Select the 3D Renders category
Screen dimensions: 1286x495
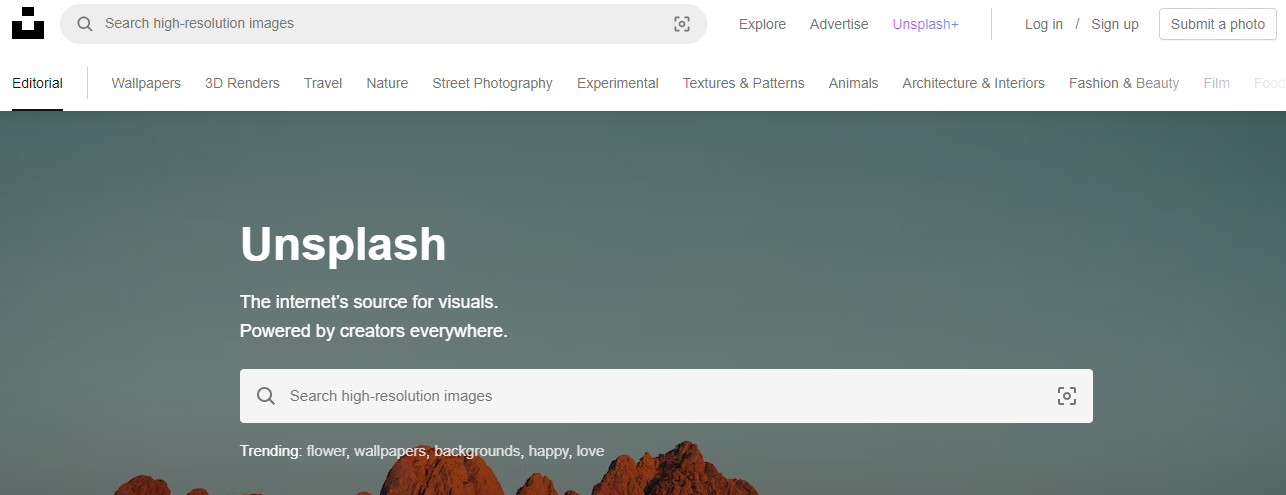coord(242,83)
